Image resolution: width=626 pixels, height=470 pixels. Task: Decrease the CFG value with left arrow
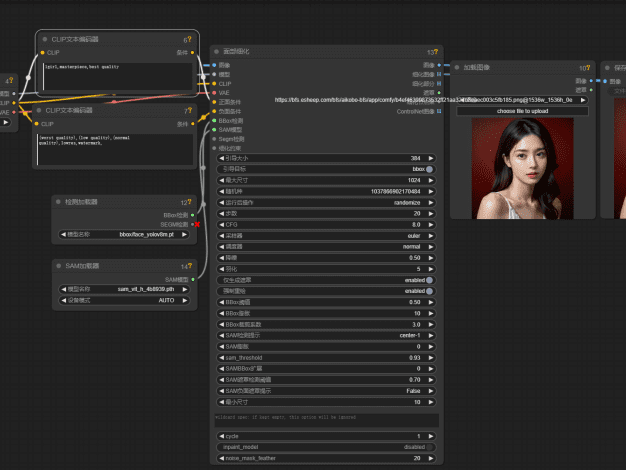tap(222, 224)
